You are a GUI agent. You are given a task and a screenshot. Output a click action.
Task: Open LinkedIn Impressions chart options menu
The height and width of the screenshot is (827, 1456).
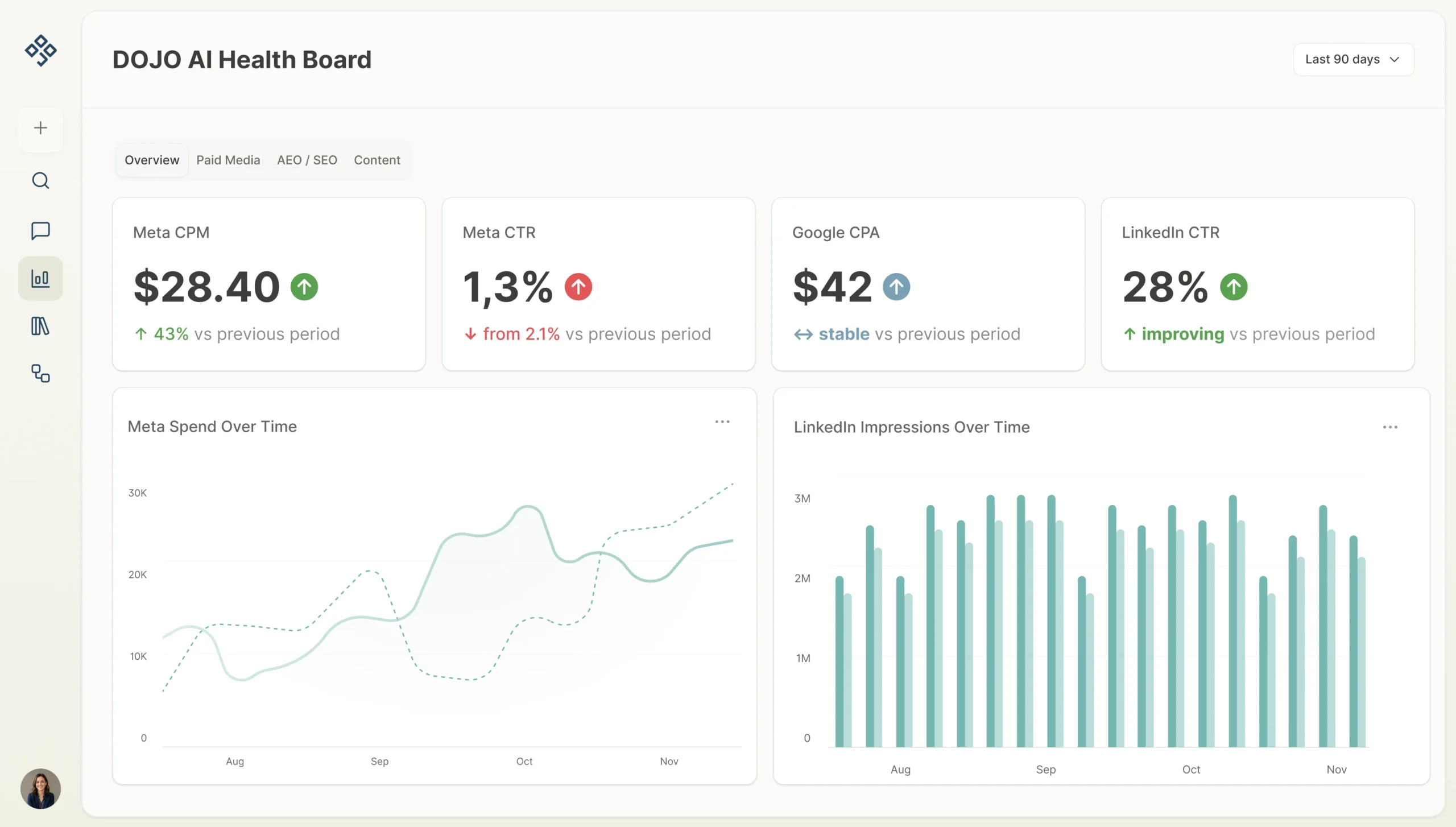pos(1391,427)
